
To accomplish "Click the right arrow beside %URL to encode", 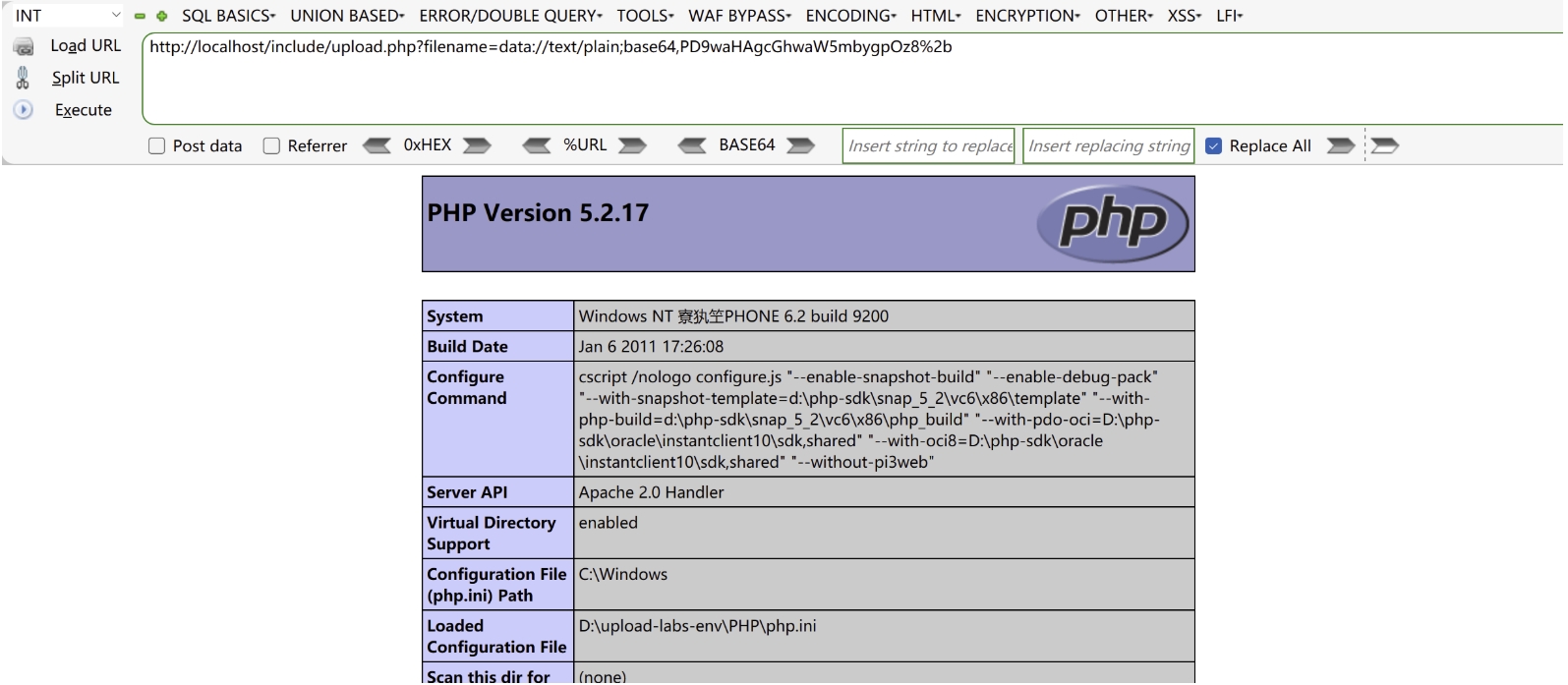I will (632, 145).
